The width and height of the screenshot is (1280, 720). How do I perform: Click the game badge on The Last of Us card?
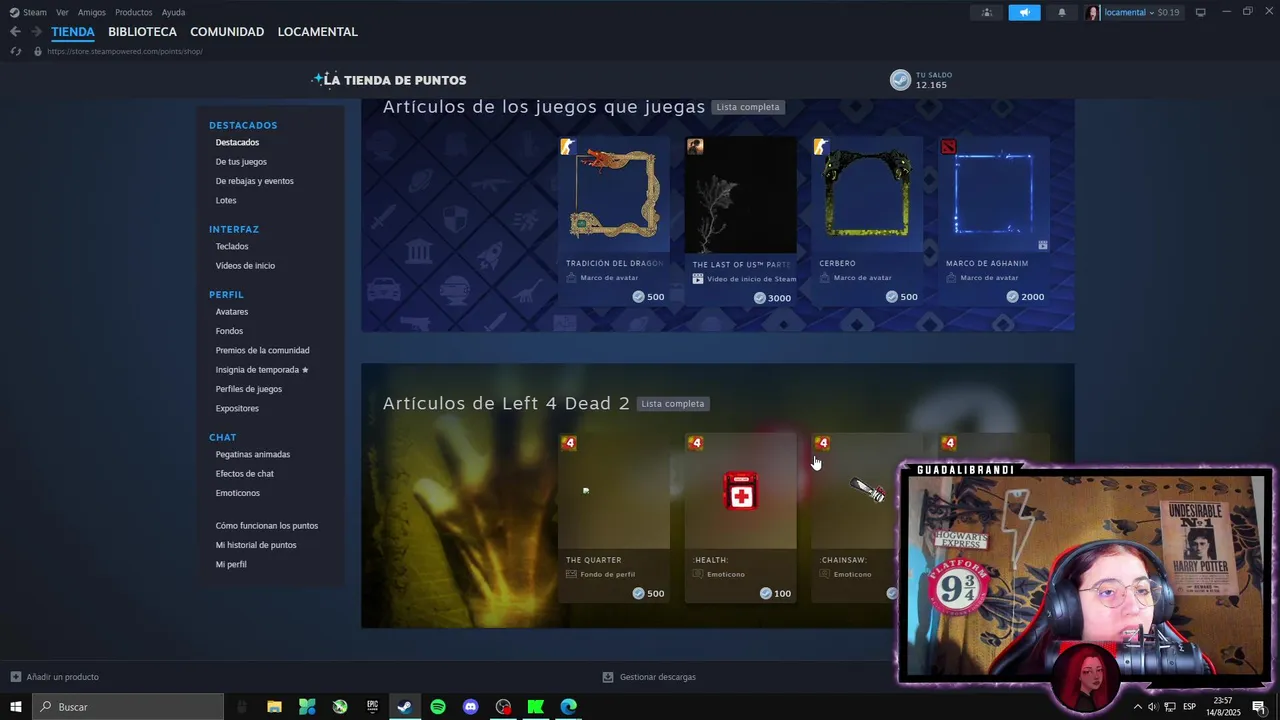[695, 147]
